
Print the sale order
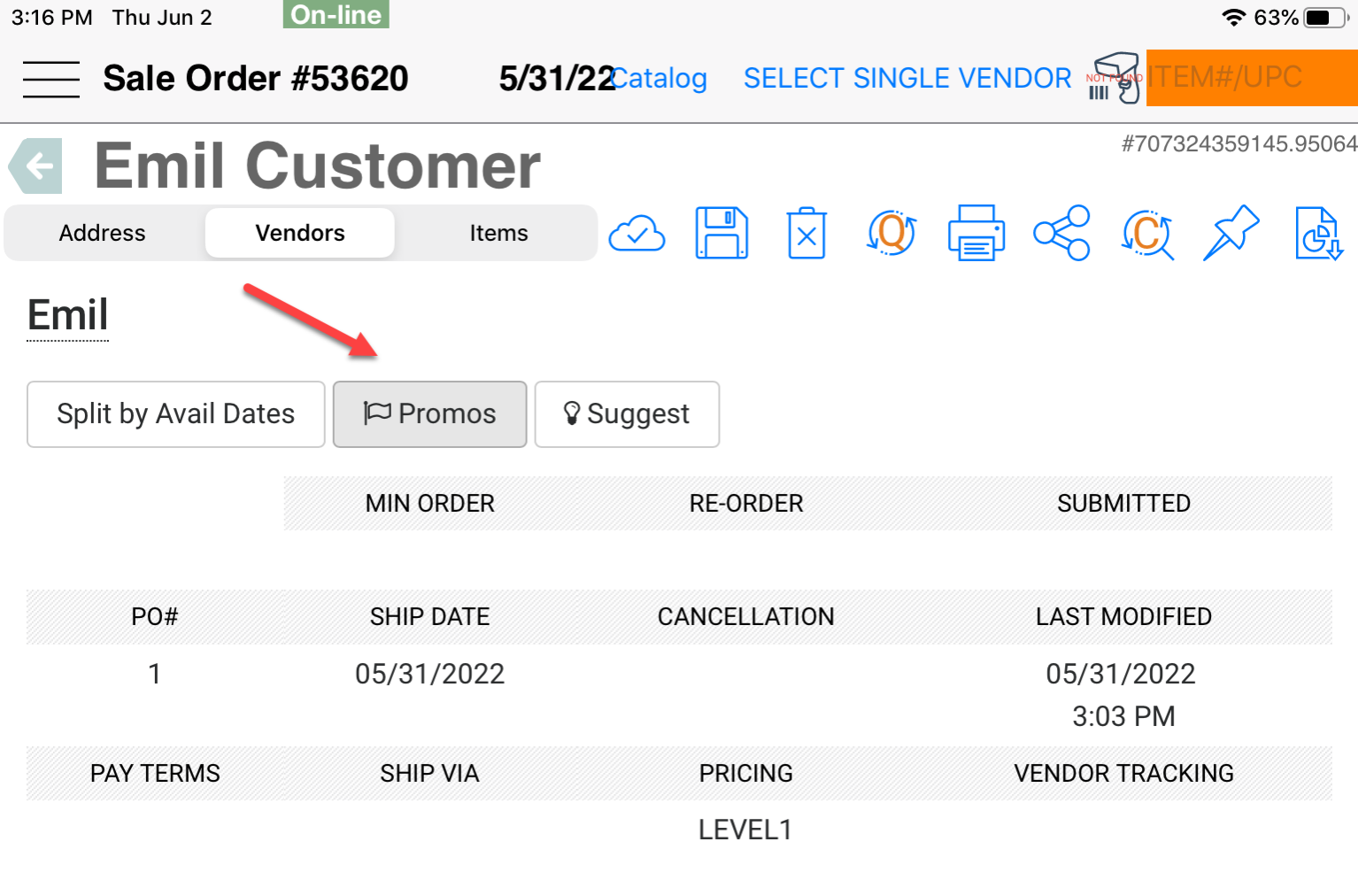pyautogui.click(x=976, y=233)
